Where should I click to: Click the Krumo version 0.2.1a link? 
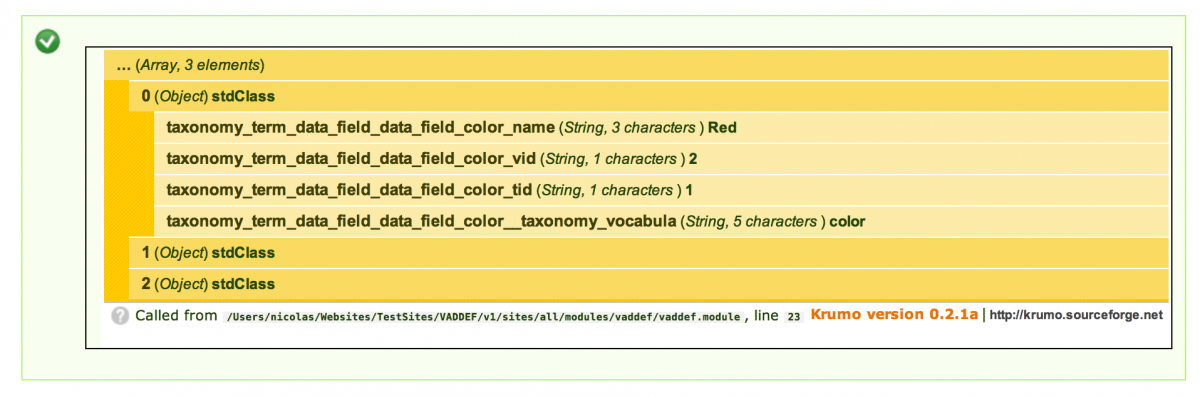tap(894, 314)
